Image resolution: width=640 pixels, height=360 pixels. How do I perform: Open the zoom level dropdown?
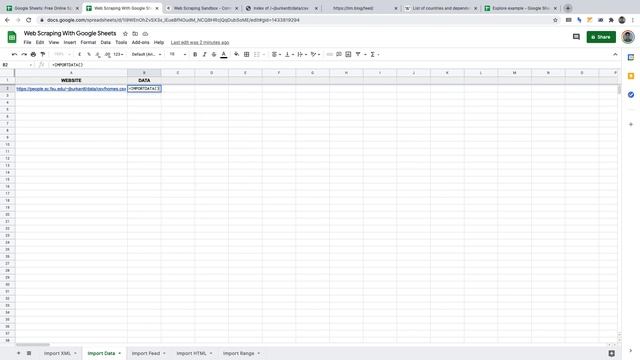click(62, 54)
